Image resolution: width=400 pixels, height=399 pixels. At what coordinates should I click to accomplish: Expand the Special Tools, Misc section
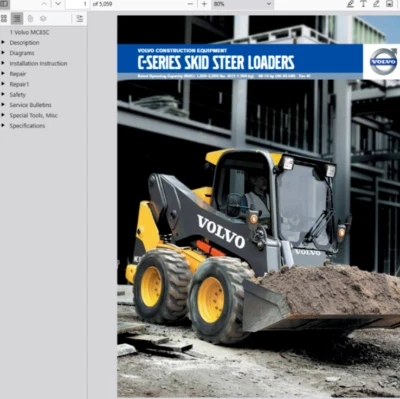pyautogui.click(x=3, y=115)
